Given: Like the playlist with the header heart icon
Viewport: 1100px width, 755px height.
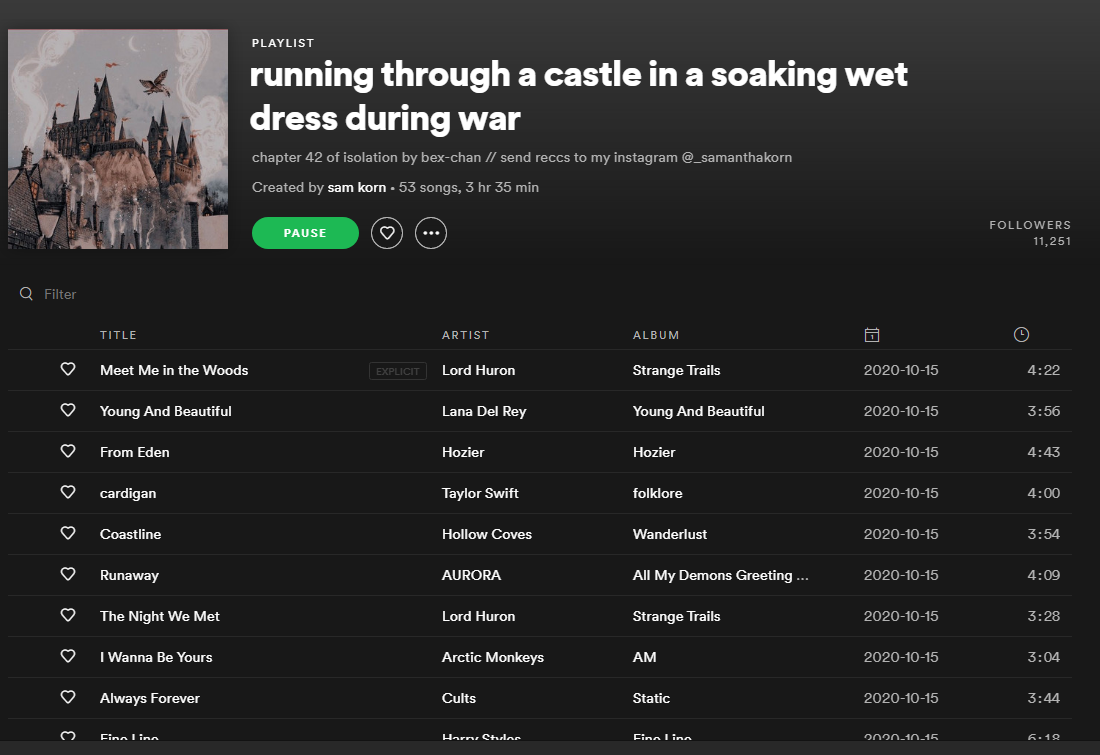Looking at the screenshot, I should pos(387,233).
